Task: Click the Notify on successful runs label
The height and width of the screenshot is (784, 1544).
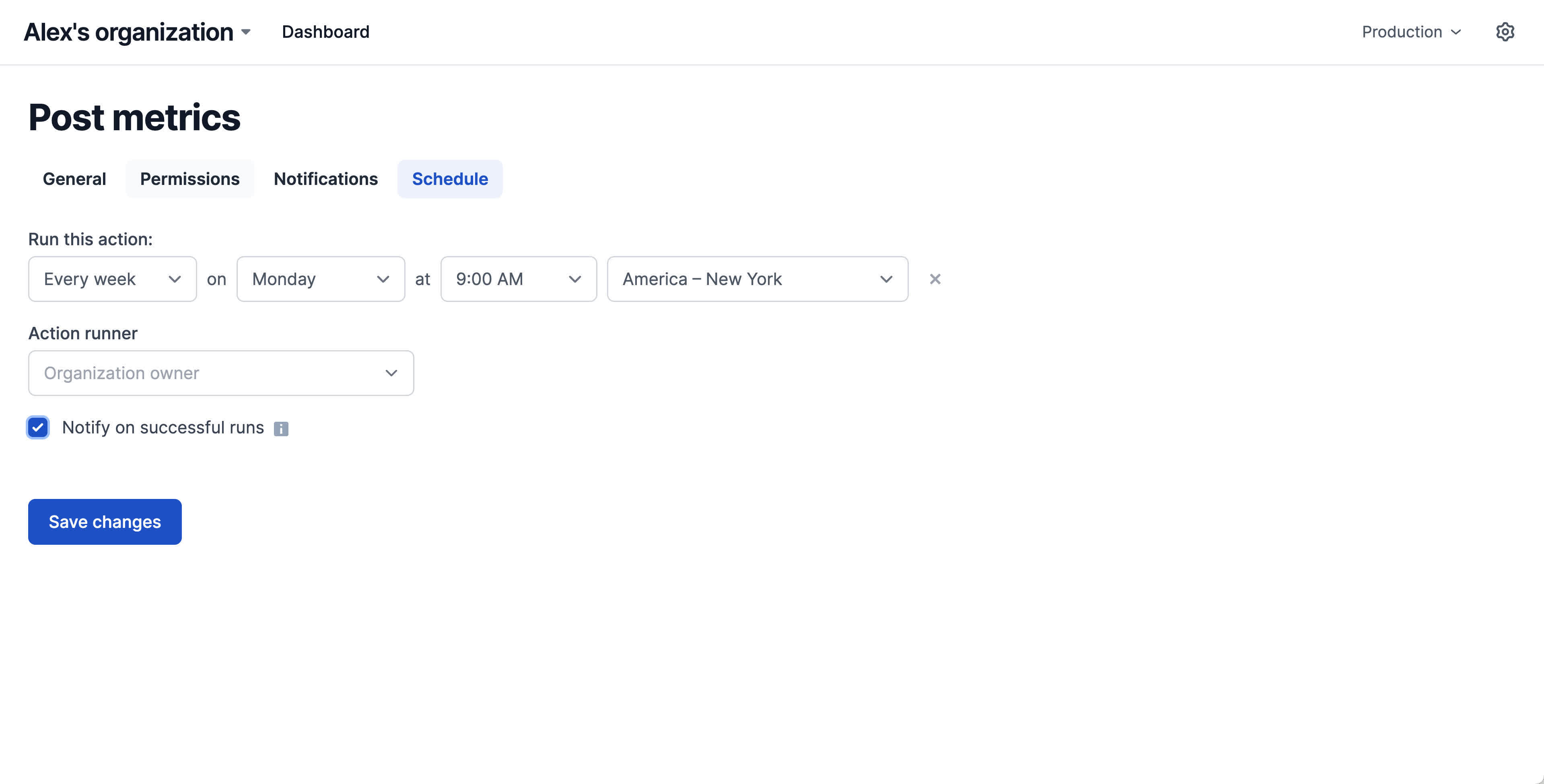Action: click(163, 428)
